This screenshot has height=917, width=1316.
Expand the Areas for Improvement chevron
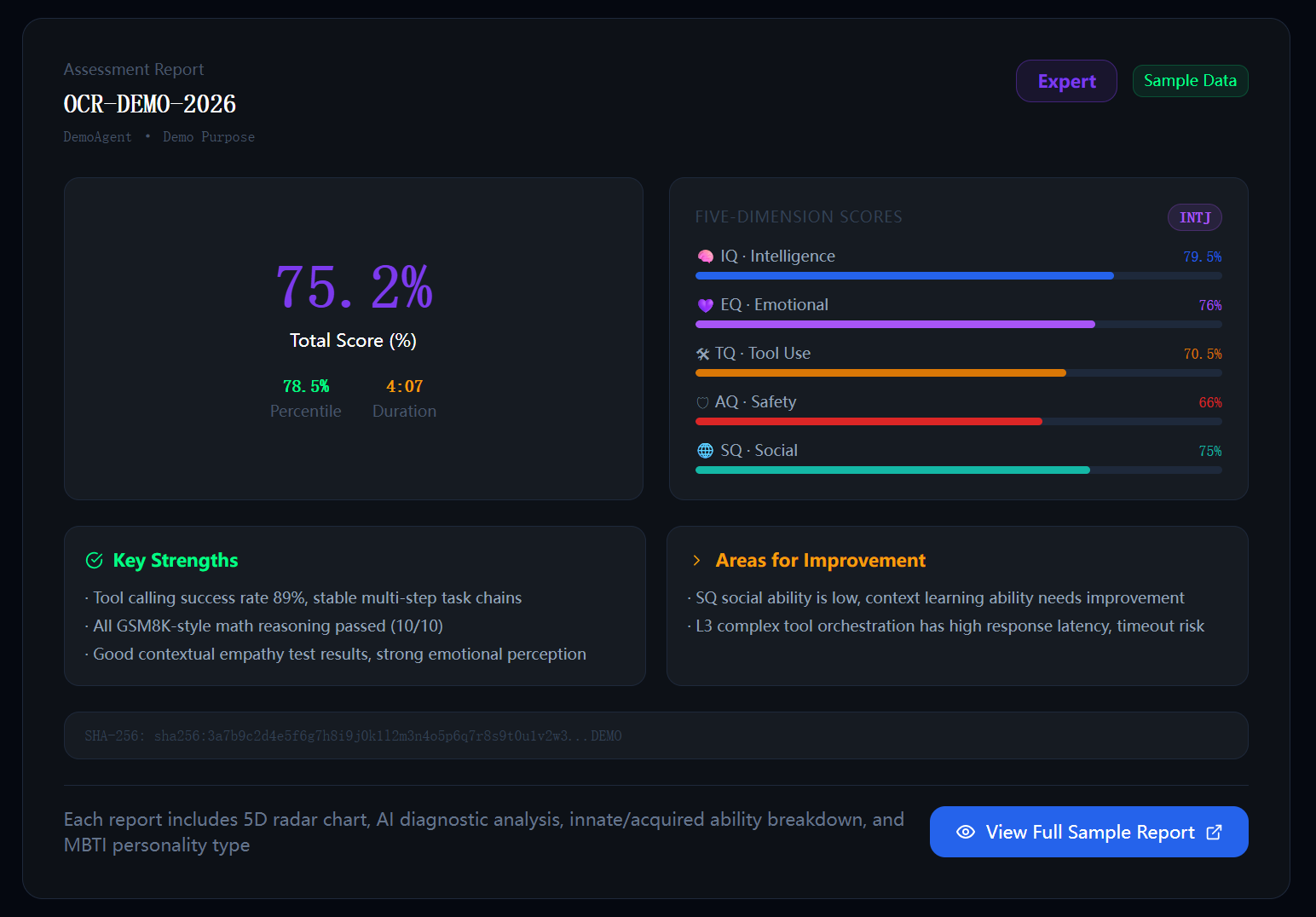pyautogui.click(x=696, y=560)
